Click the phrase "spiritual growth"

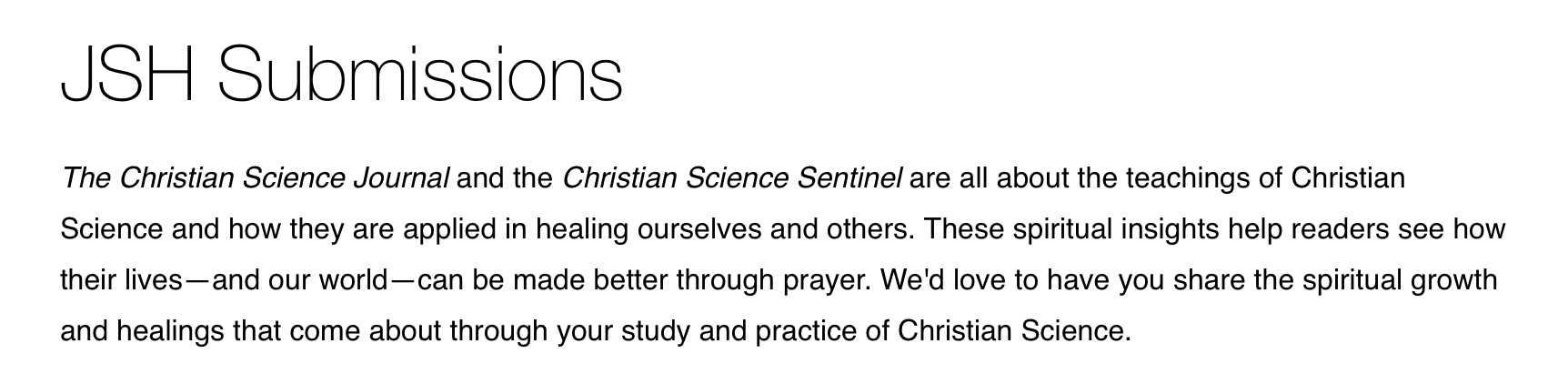point(1400,279)
